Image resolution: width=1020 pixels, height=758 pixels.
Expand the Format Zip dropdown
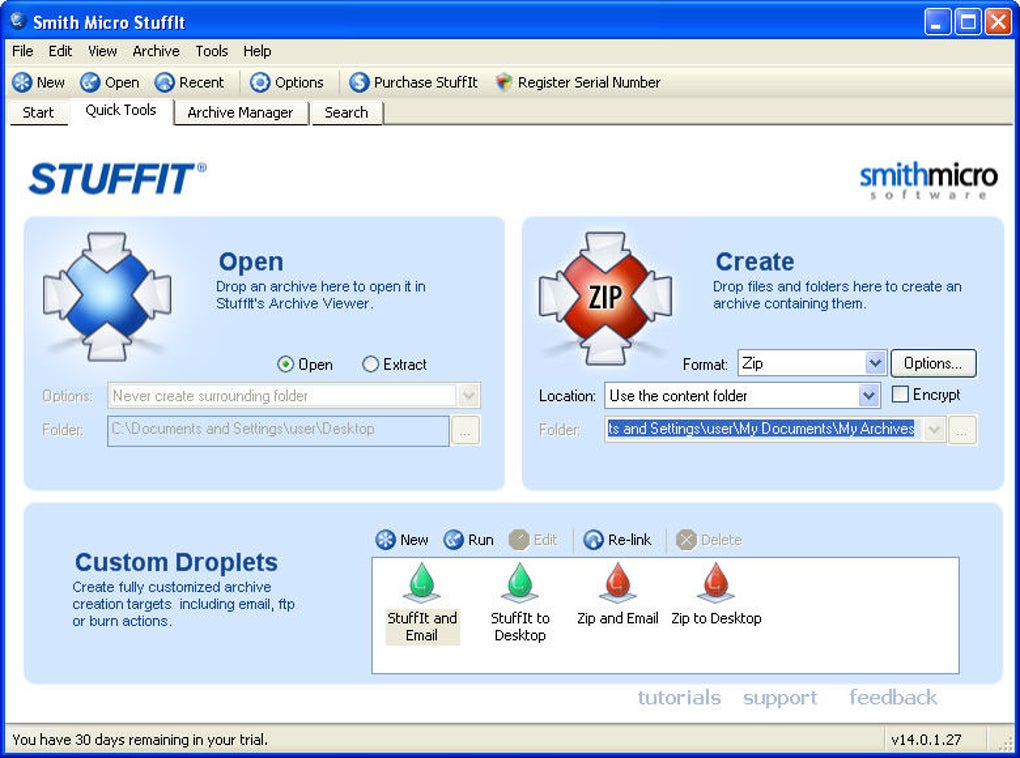click(x=875, y=363)
